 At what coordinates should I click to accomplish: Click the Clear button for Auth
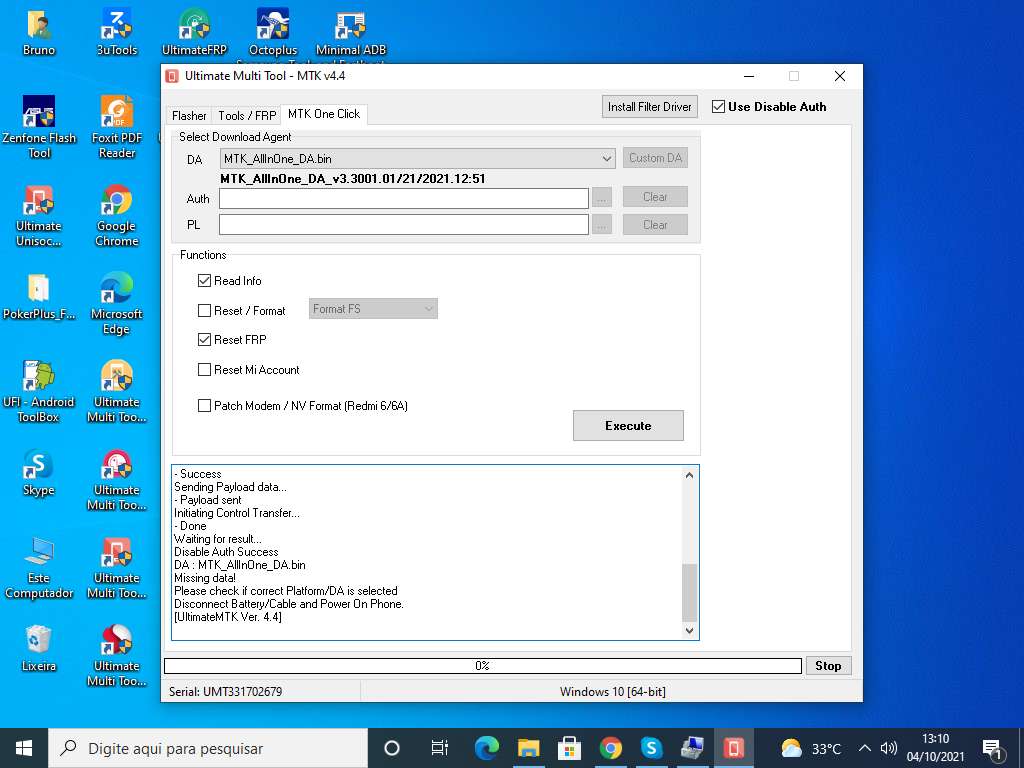coord(655,197)
